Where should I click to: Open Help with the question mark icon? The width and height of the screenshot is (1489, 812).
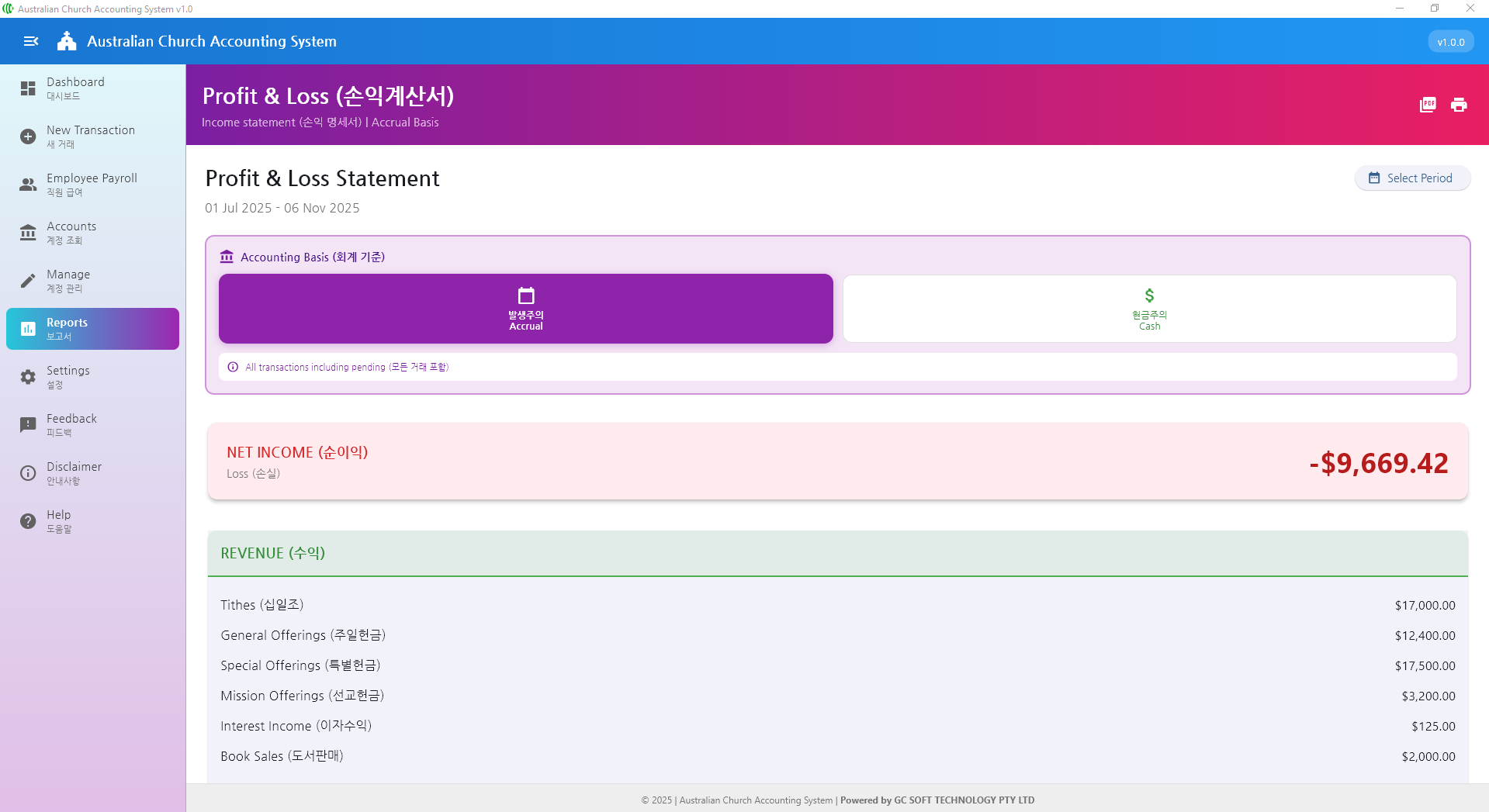click(x=28, y=520)
